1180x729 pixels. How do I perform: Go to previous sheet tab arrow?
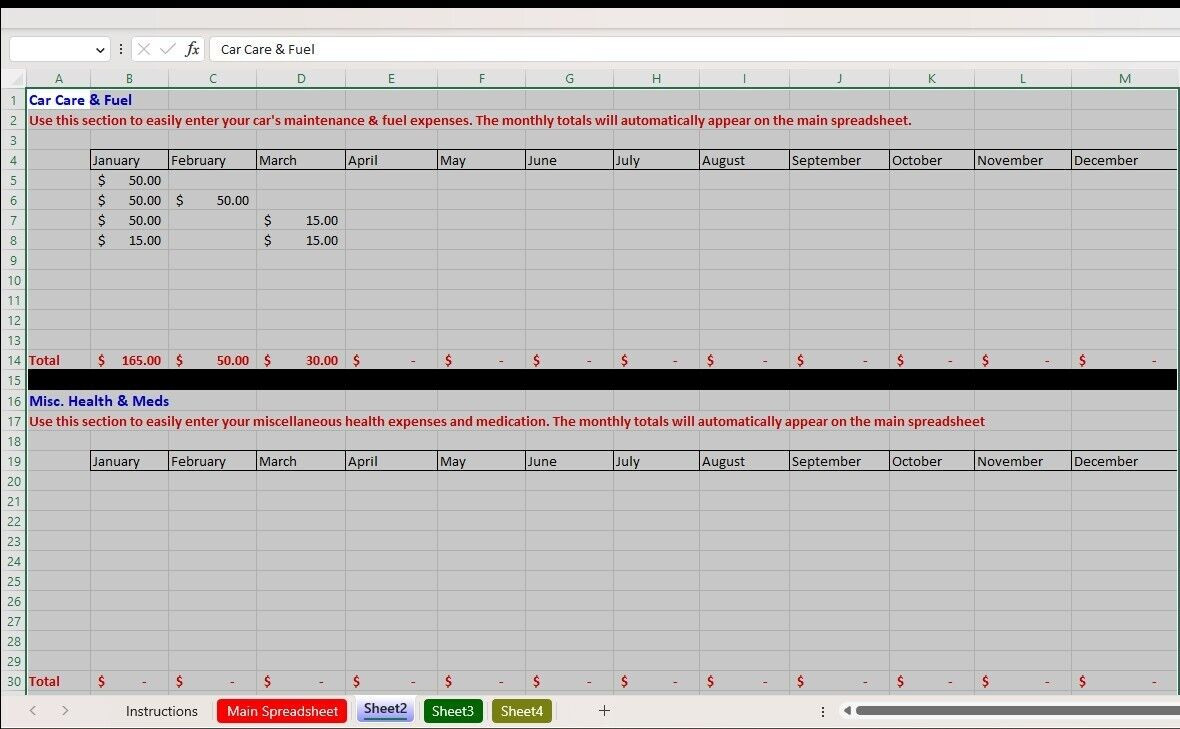tap(32, 710)
